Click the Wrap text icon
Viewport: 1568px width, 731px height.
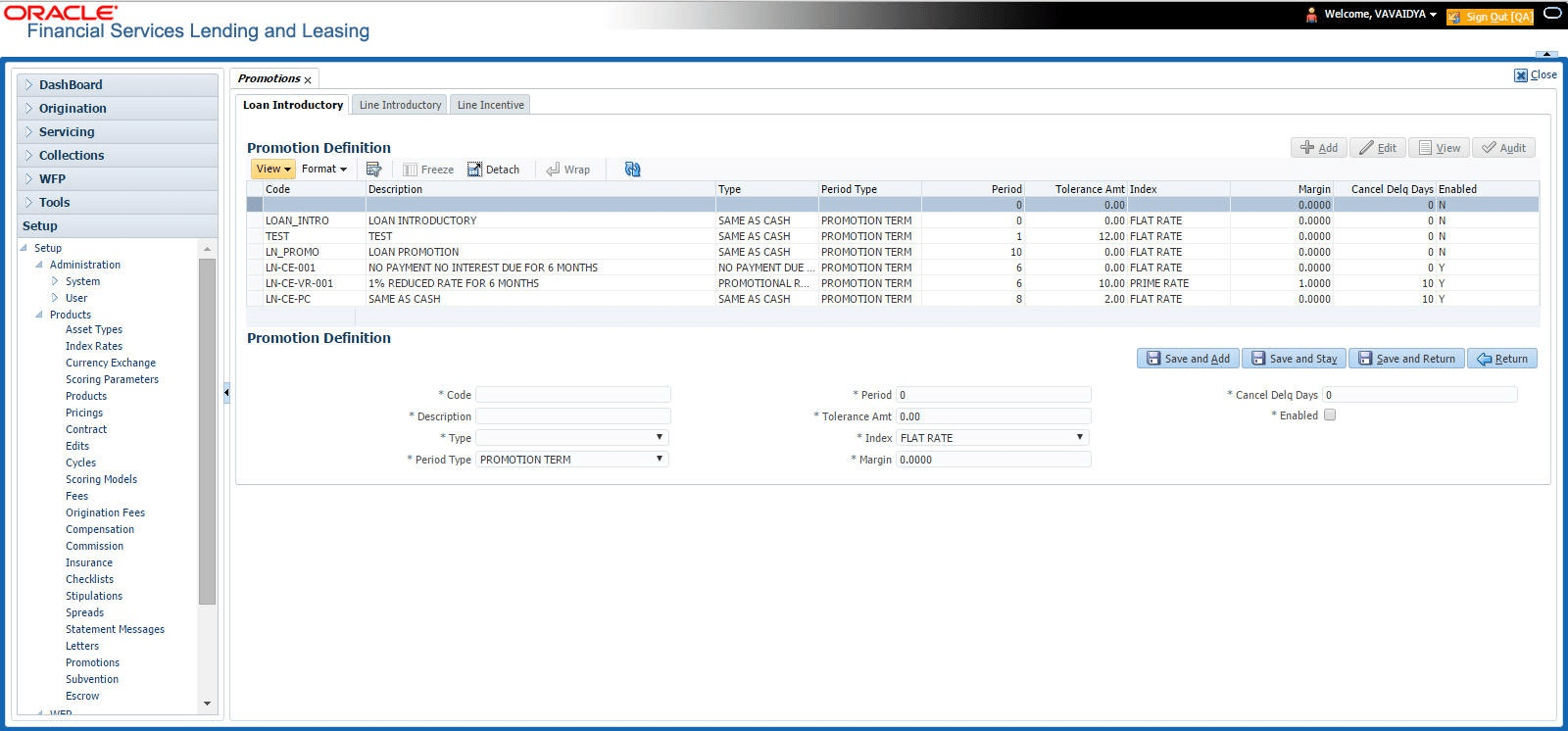553,170
